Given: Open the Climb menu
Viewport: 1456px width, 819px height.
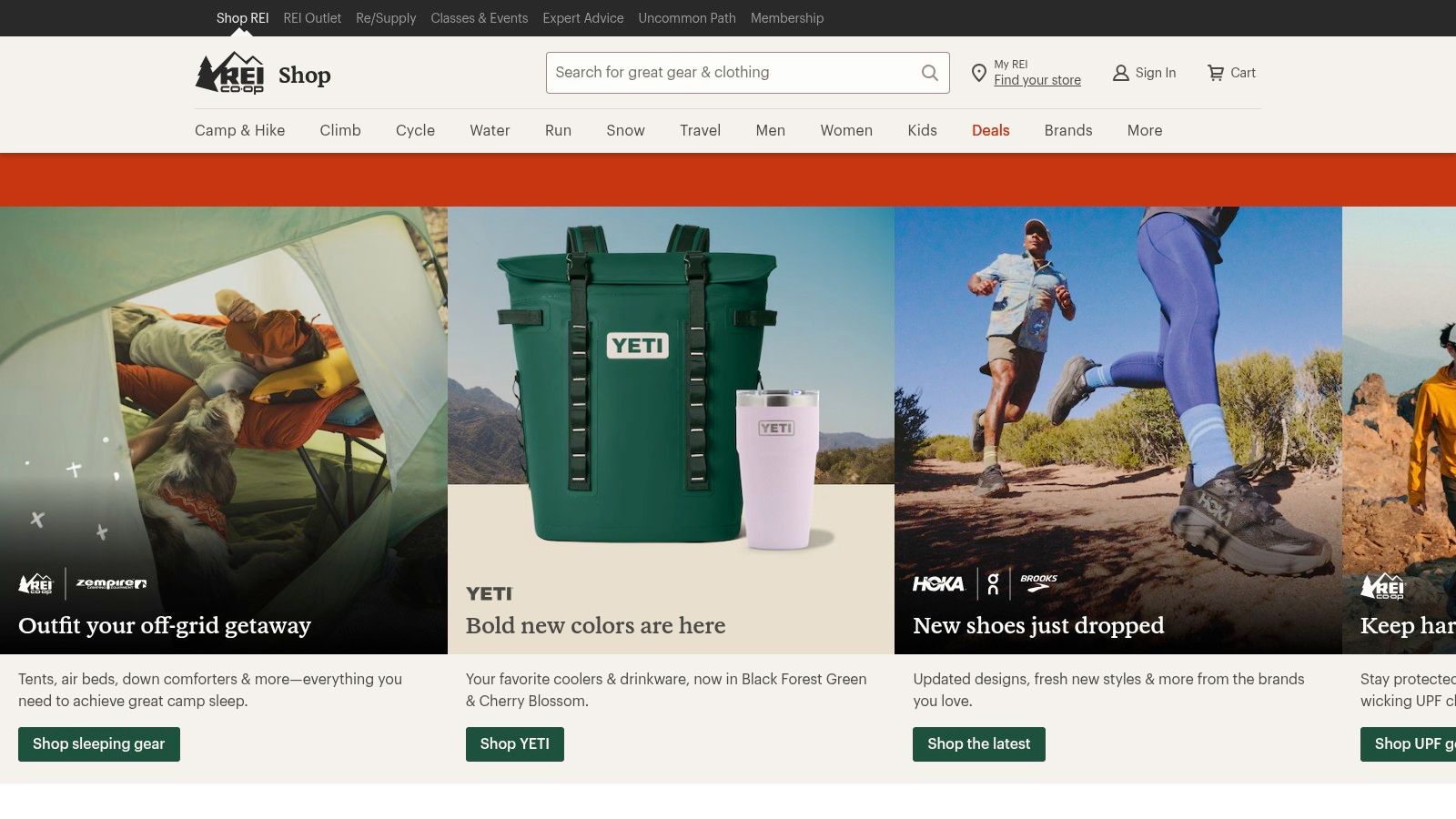Looking at the screenshot, I should (x=340, y=130).
